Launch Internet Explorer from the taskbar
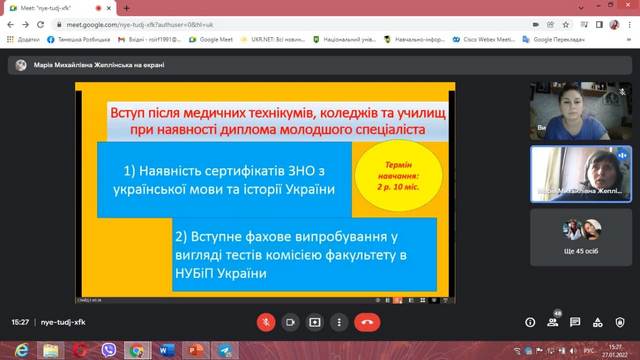Viewport: 640px width, 360px height. (x=21, y=351)
